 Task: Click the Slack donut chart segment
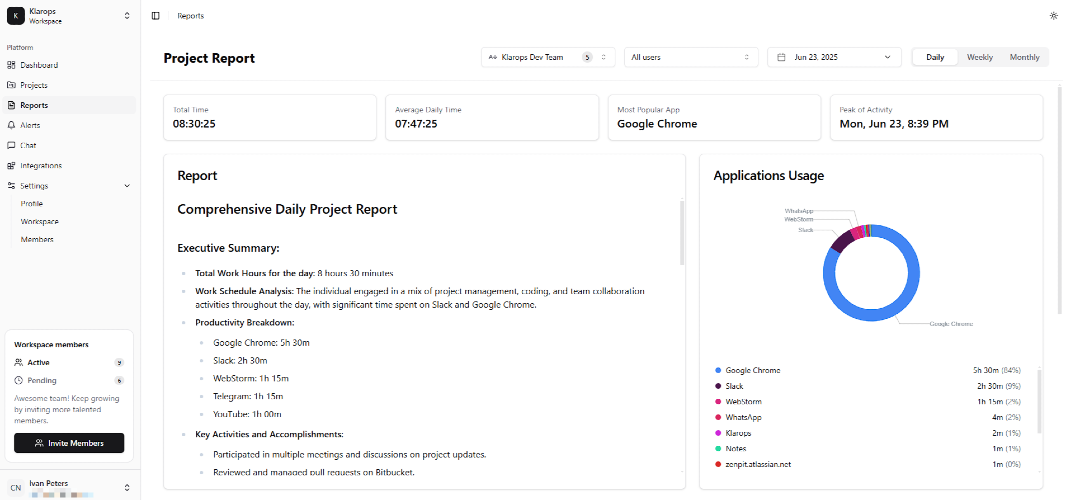[842, 241]
